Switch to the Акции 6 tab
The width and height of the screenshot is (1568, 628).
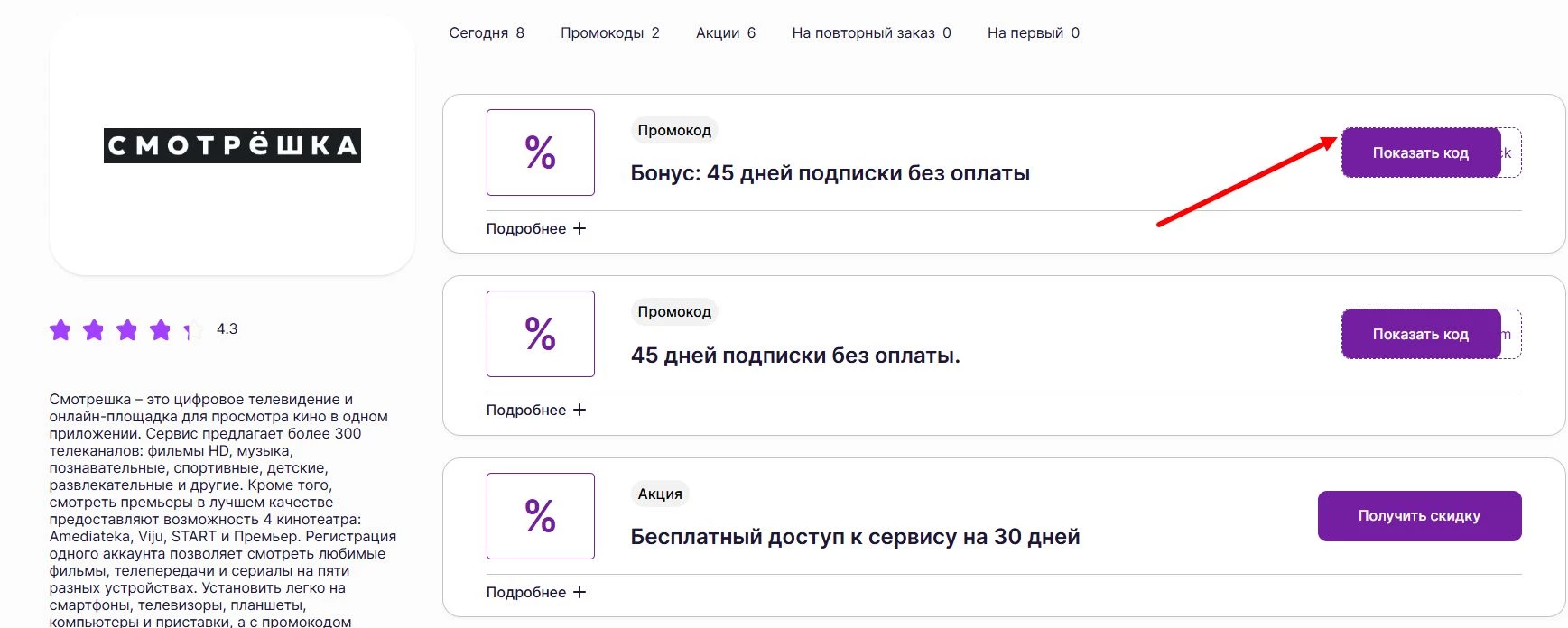[x=726, y=33]
